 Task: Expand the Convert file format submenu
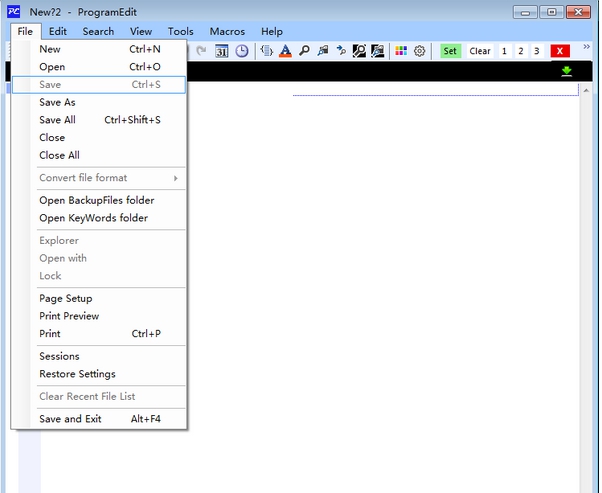pyautogui.click(x=99, y=178)
